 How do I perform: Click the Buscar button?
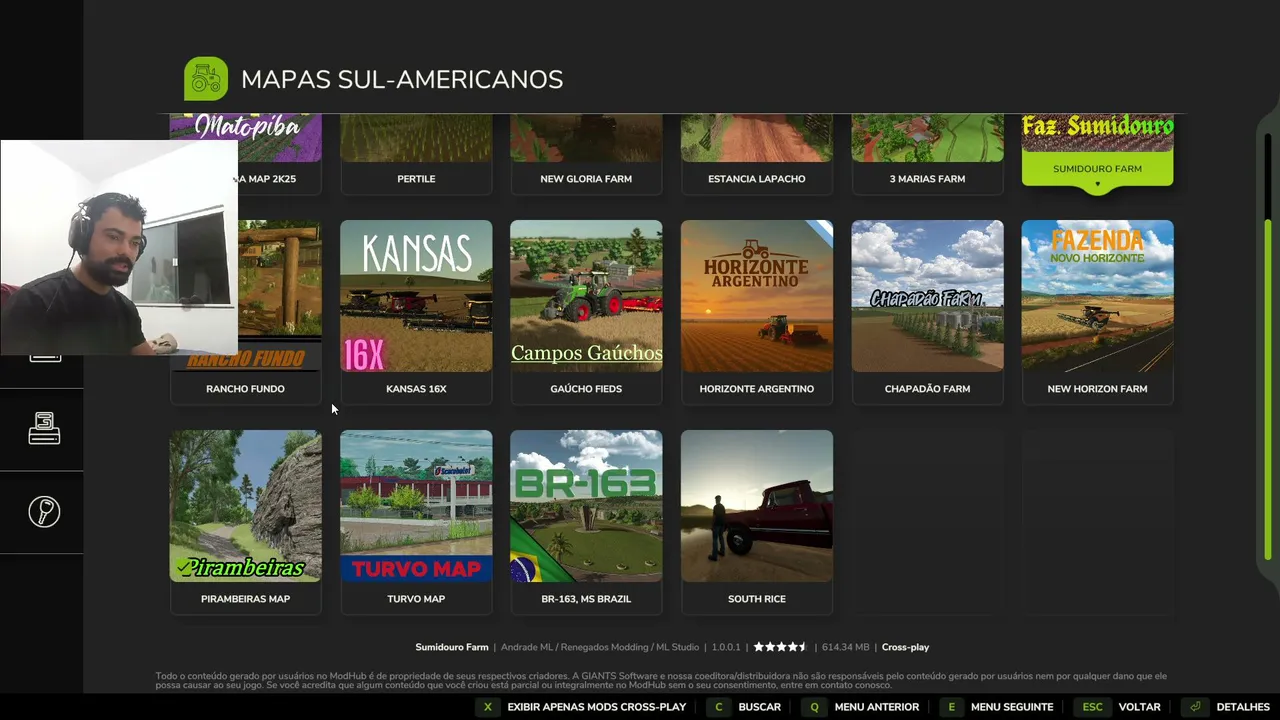744,707
